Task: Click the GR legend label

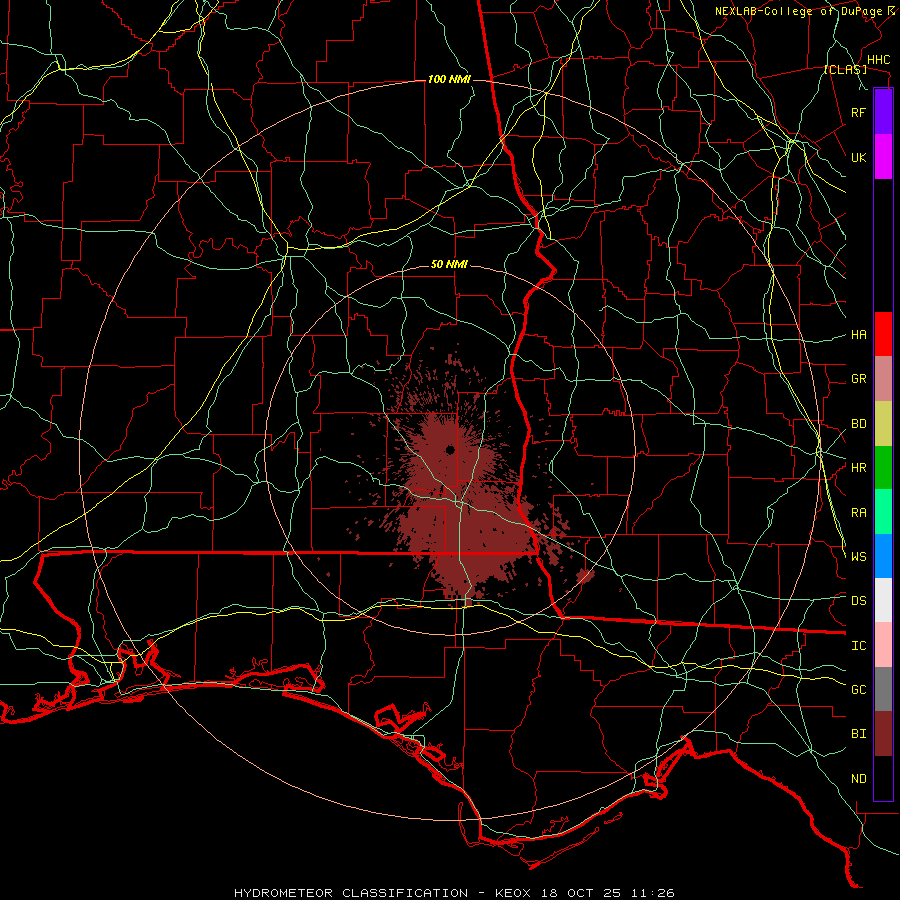Action: pos(858,379)
